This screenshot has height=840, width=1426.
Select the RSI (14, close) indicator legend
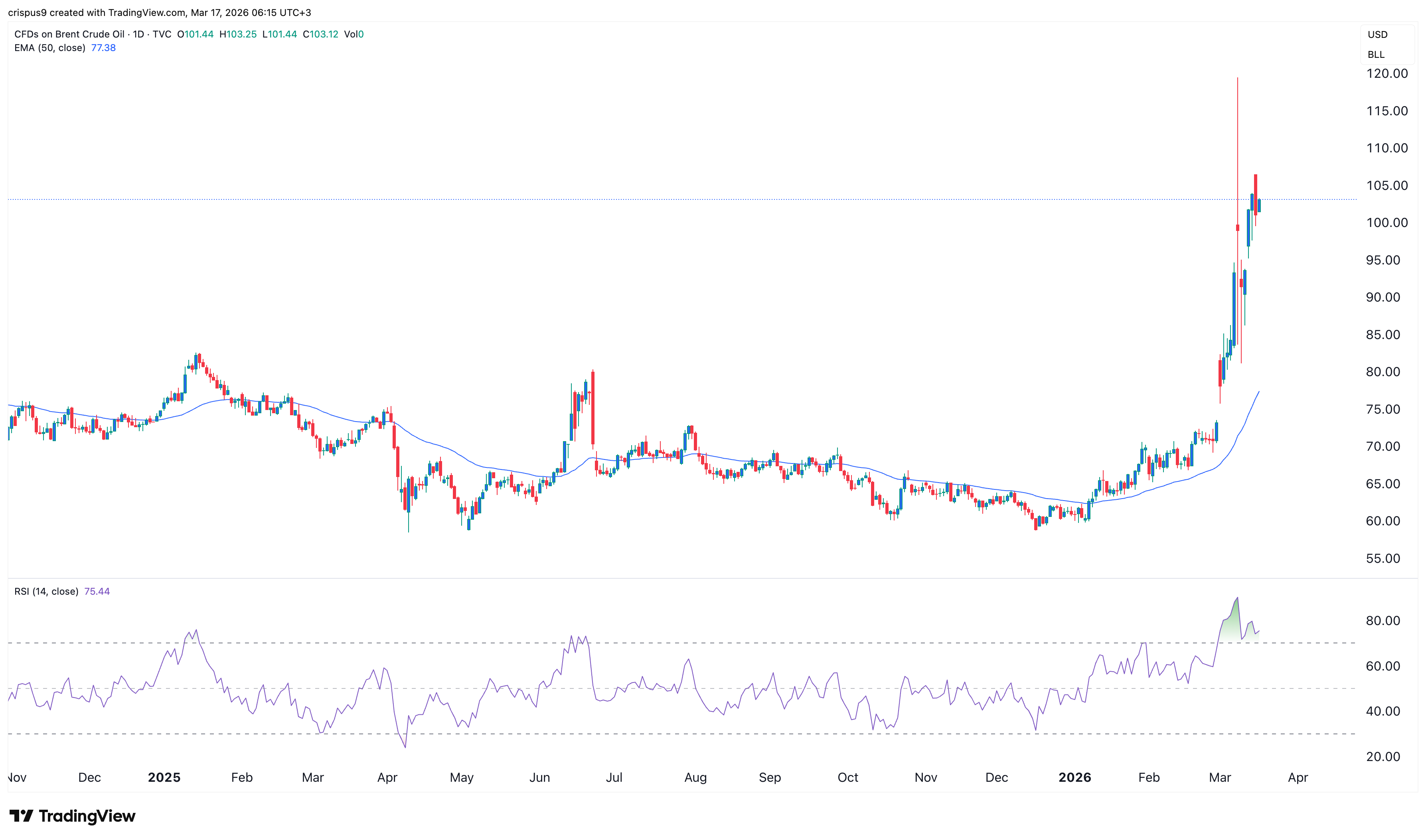[x=46, y=592]
